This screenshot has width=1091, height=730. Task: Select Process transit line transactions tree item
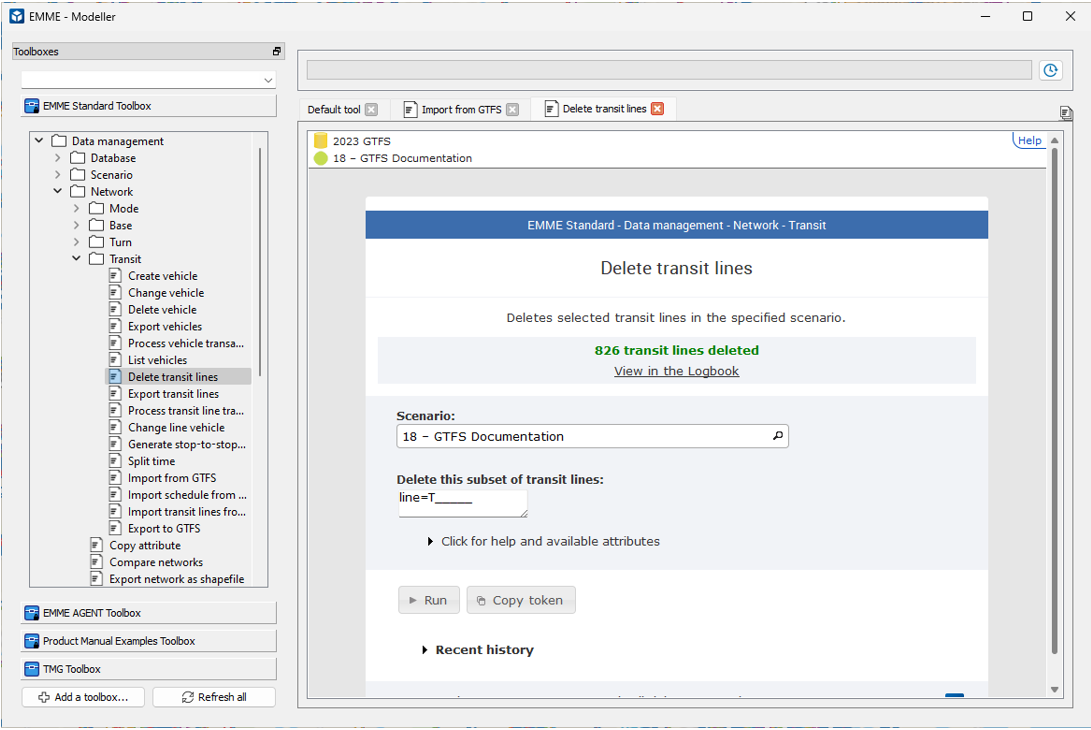click(186, 411)
